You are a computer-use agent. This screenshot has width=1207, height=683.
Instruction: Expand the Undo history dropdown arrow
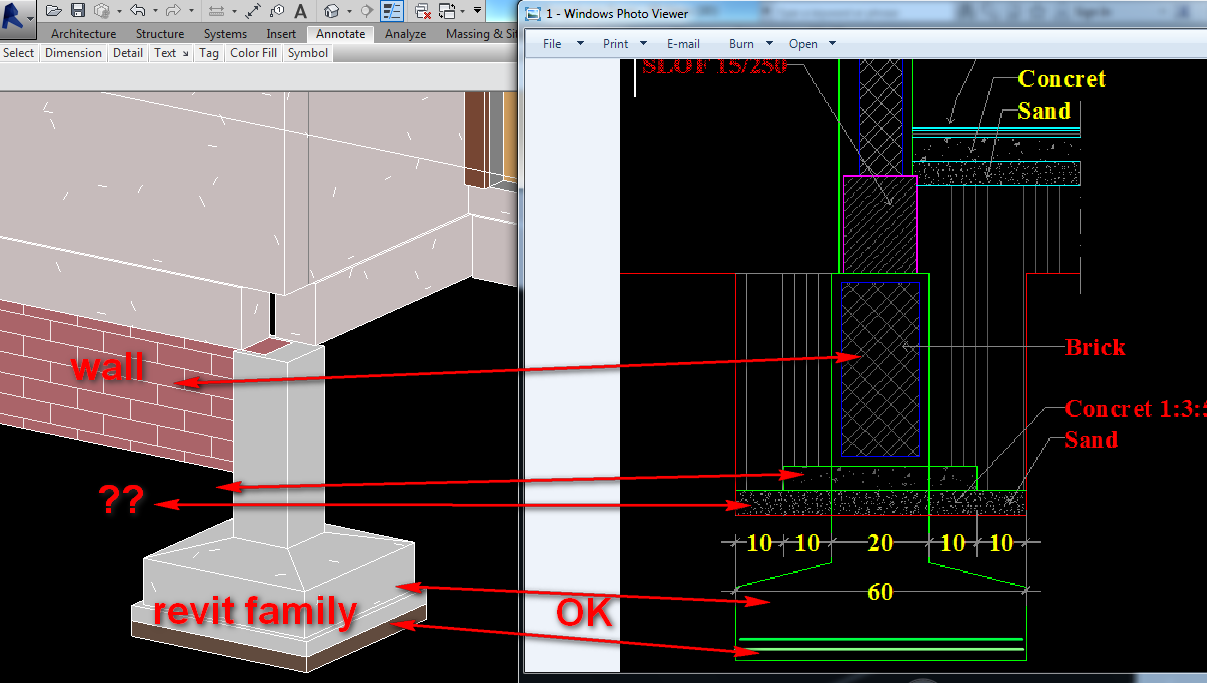click(155, 11)
